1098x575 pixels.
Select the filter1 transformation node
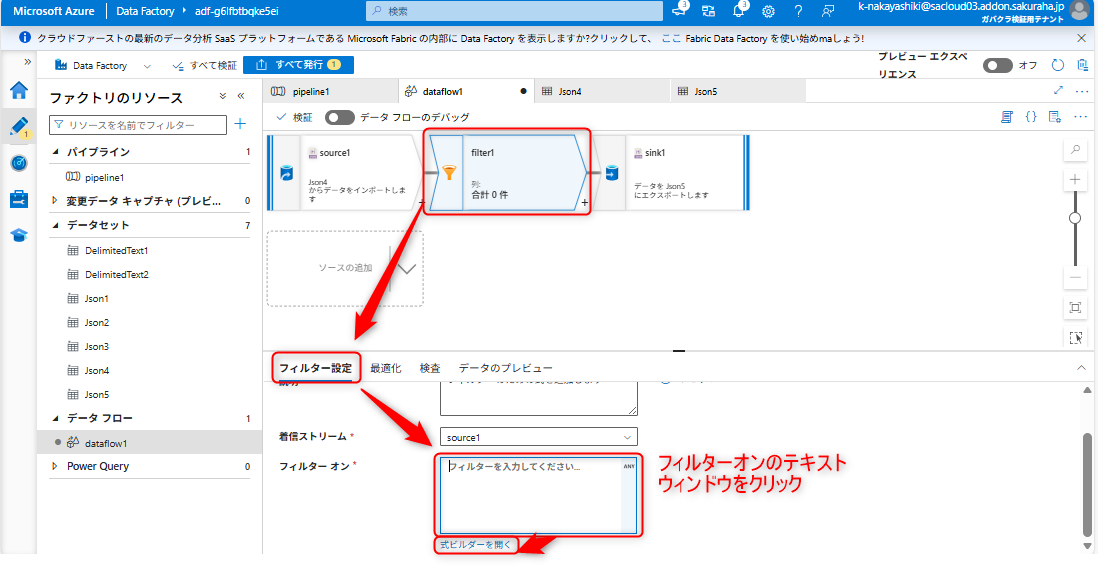click(x=508, y=173)
